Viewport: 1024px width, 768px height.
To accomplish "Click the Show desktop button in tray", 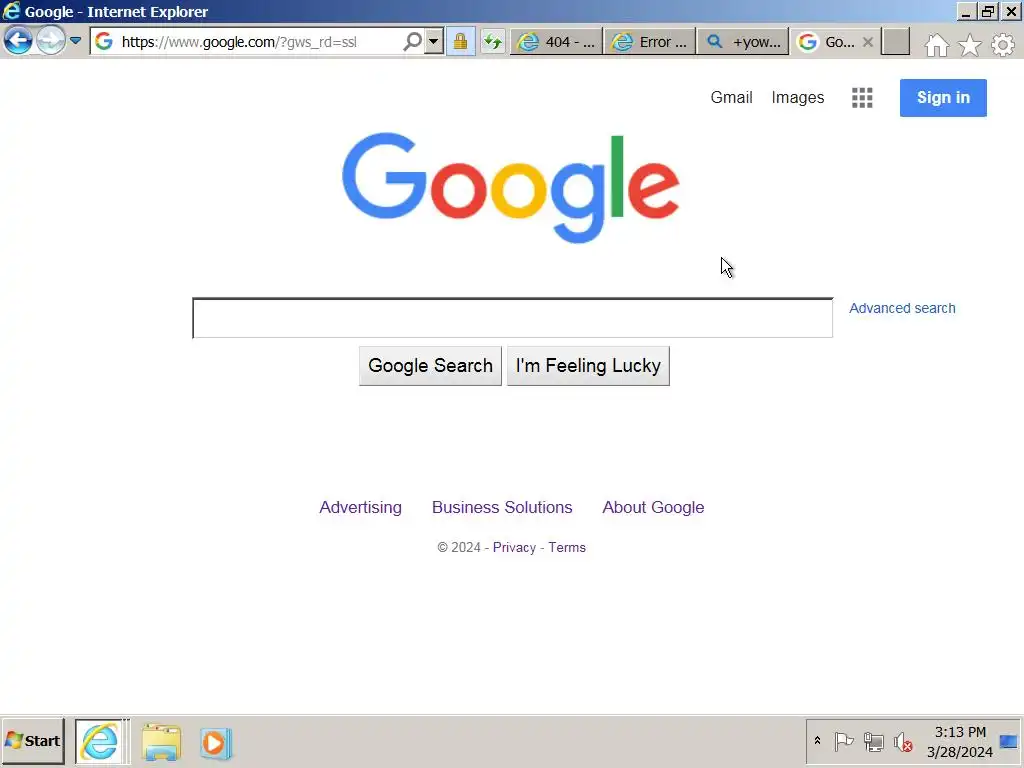I will 1009,742.
